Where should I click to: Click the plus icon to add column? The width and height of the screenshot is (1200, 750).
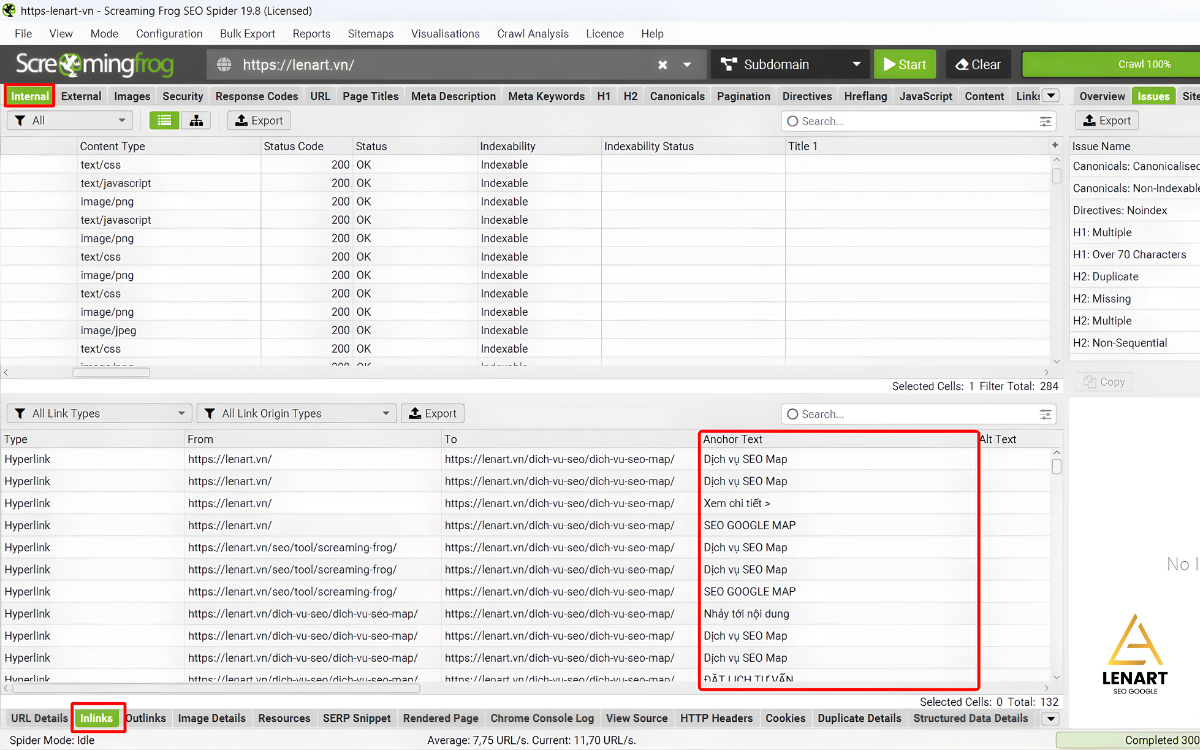[x=1055, y=146]
